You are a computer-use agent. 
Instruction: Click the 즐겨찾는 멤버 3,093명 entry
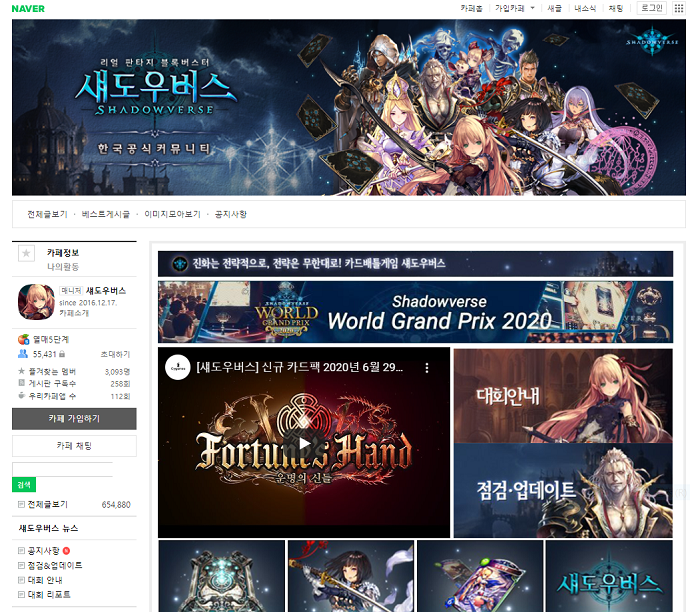74,372
